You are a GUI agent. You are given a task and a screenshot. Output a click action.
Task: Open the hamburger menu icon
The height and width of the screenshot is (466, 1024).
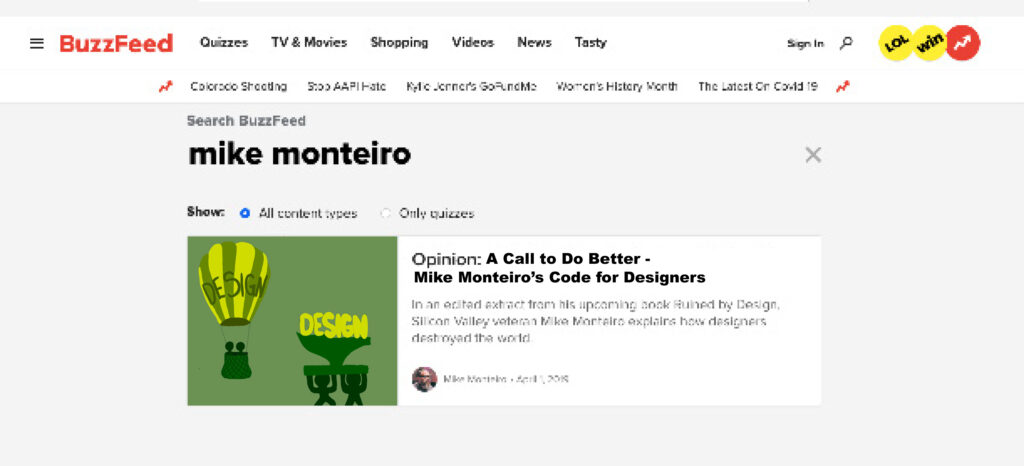(37, 43)
